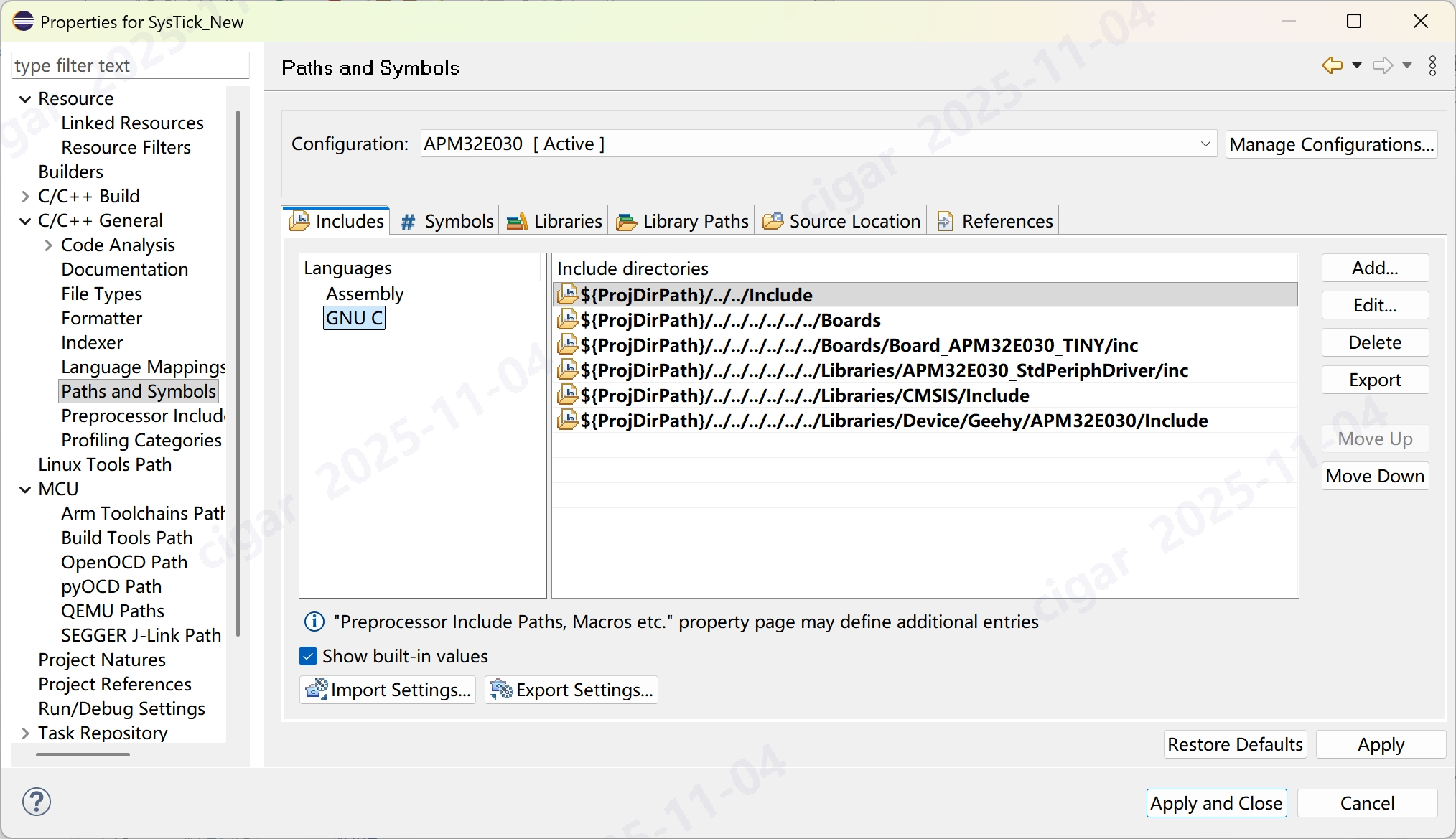Uncheck Show built-in values checkbox
Viewport: 1456px width, 839px height.
pos(308,656)
